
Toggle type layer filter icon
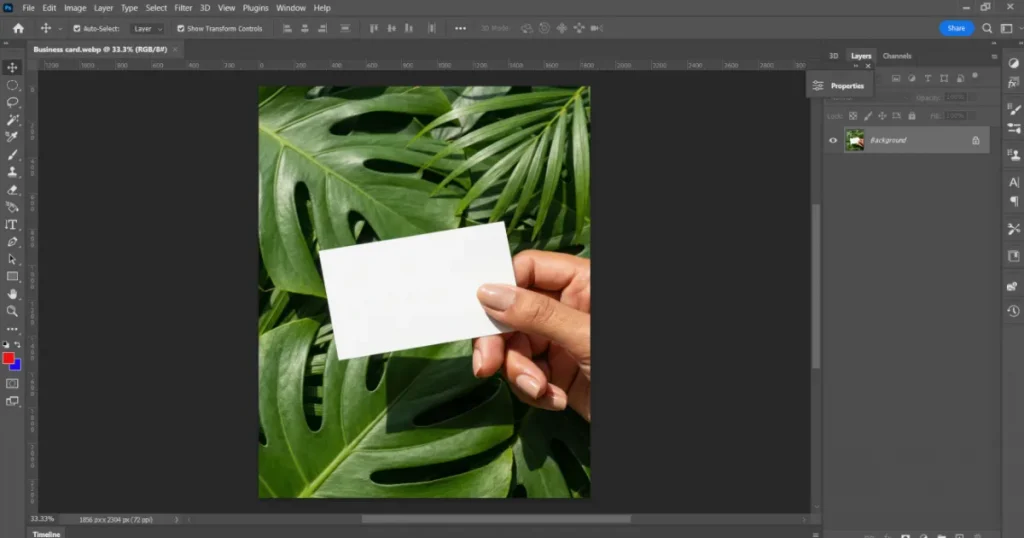tap(928, 78)
